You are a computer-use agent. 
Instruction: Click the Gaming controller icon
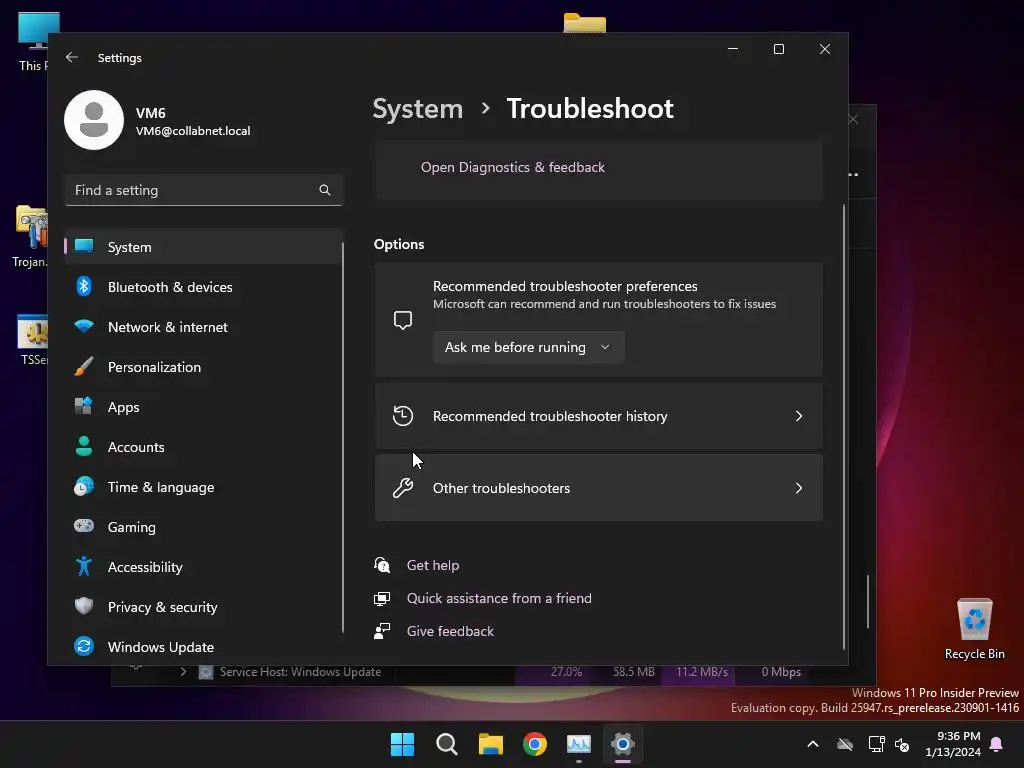(84, 526)
